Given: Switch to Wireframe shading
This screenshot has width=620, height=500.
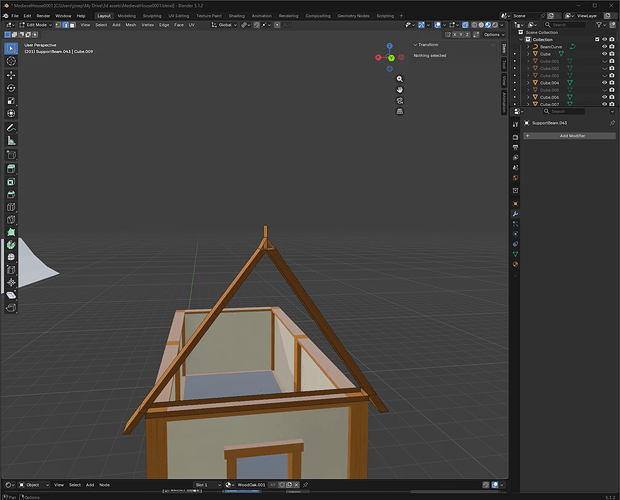Looking at the screenshot, I should [x=474, y=25].
